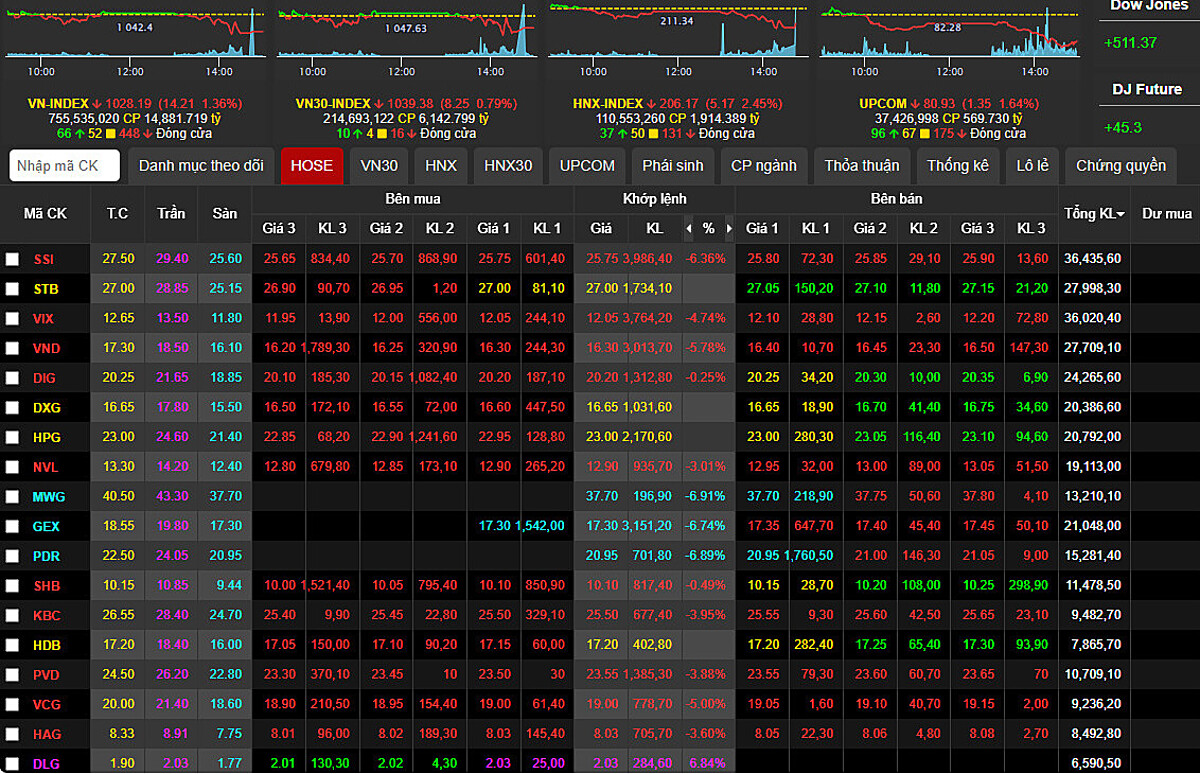
Task: Open the VN30-INDEX mini chart
Action: [x=405, y=38]
